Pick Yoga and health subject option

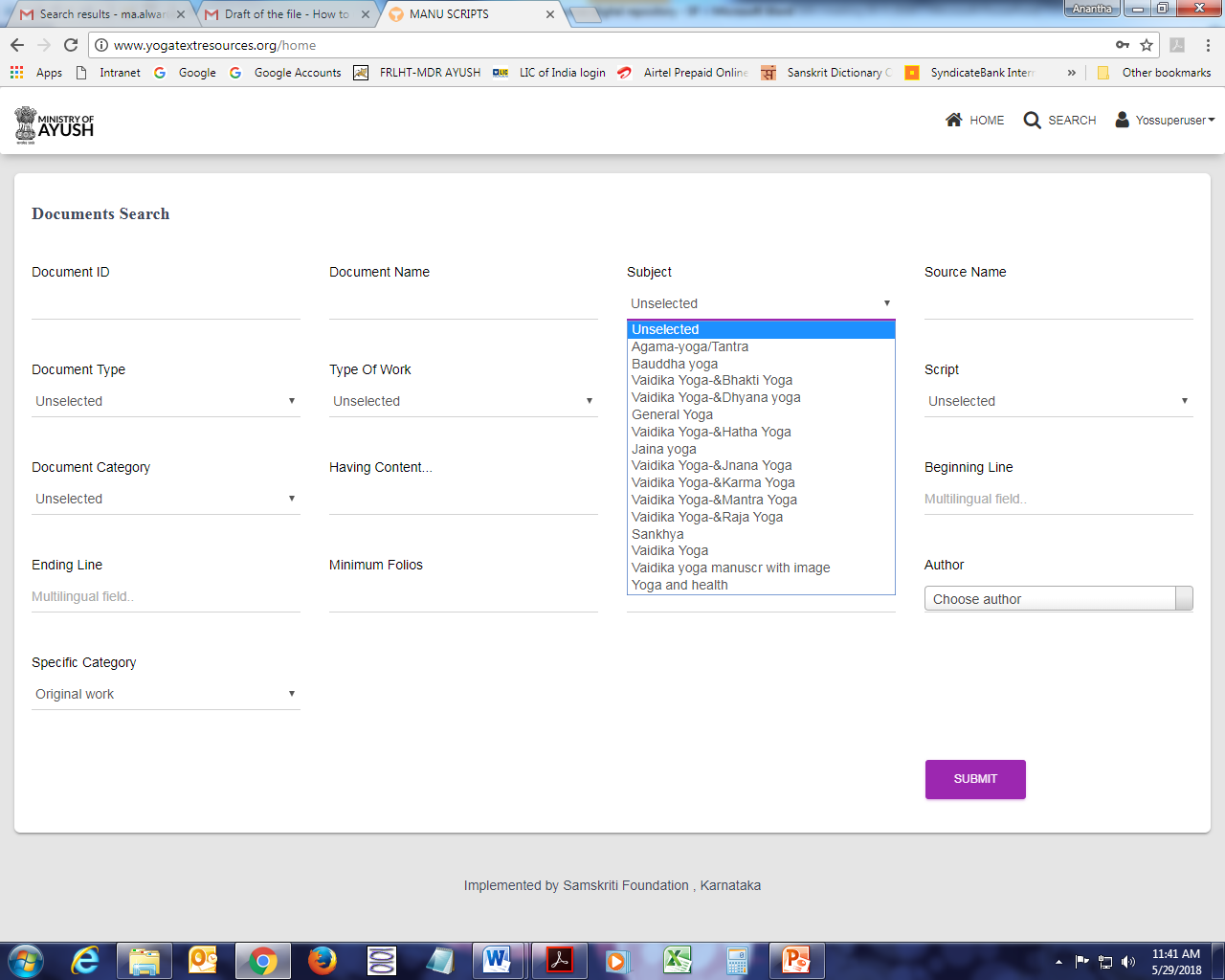pyautogui.click(x=679, y=585)
